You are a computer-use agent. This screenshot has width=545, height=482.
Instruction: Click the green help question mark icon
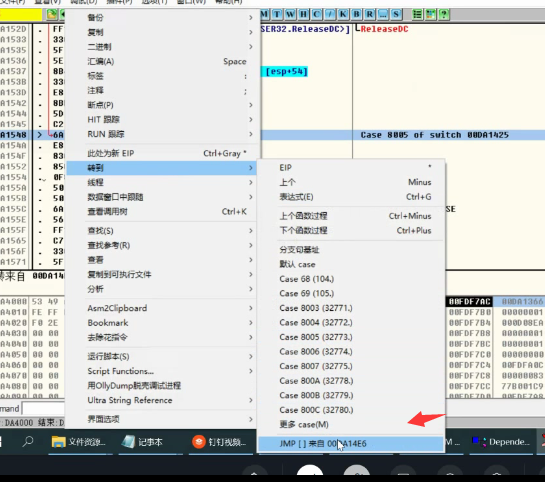(x=444, y=14)
